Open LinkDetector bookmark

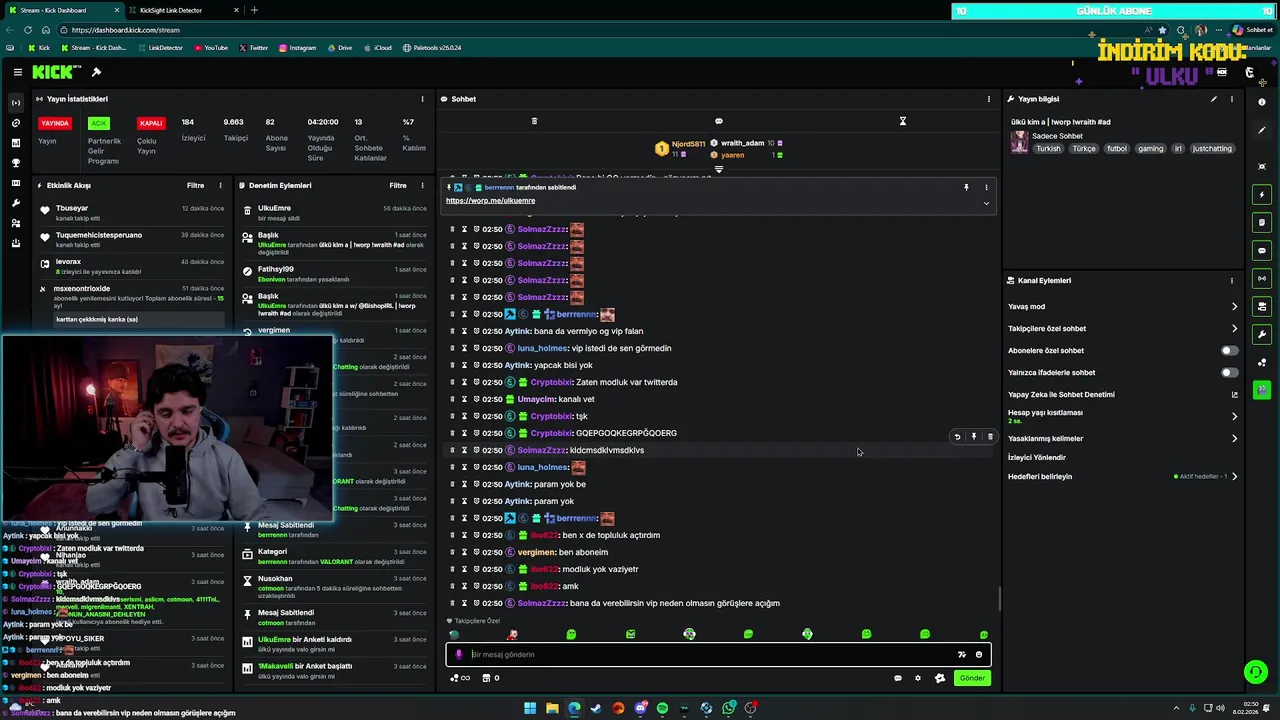point(160,48)
